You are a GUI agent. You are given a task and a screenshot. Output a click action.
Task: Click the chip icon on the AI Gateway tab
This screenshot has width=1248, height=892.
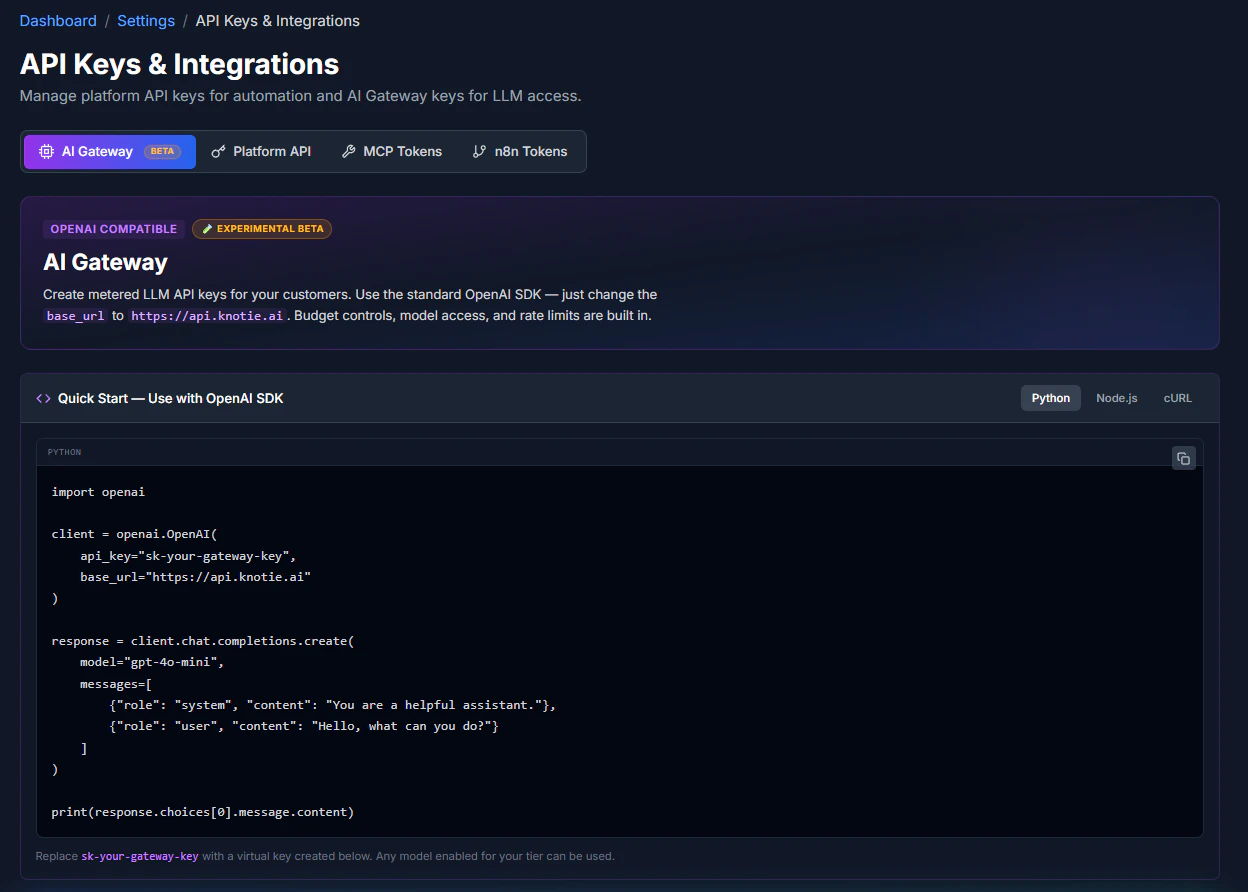[x=46, y=151]
